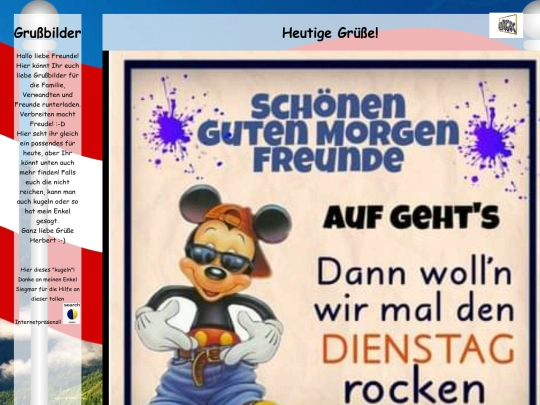Click the word 'Internetpräsenz!!'

[38, 322]
